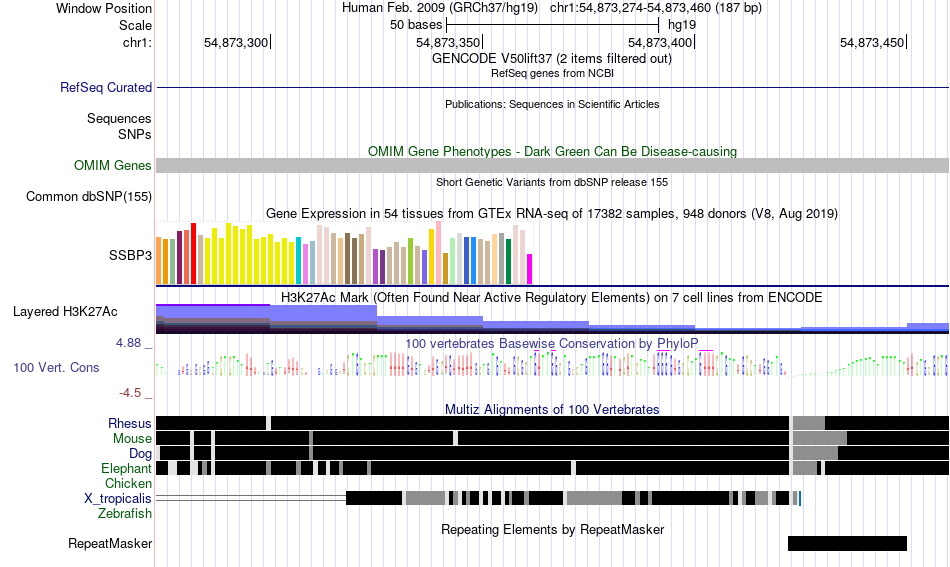
Task: Click the GTEx Gene Expression track title
Action: [x=552, y=213]
